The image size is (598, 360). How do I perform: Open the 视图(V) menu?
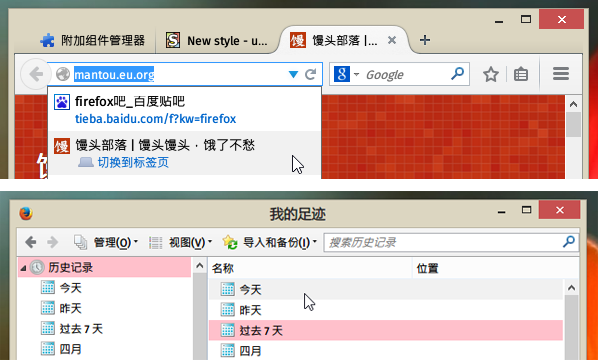[180, 243]
